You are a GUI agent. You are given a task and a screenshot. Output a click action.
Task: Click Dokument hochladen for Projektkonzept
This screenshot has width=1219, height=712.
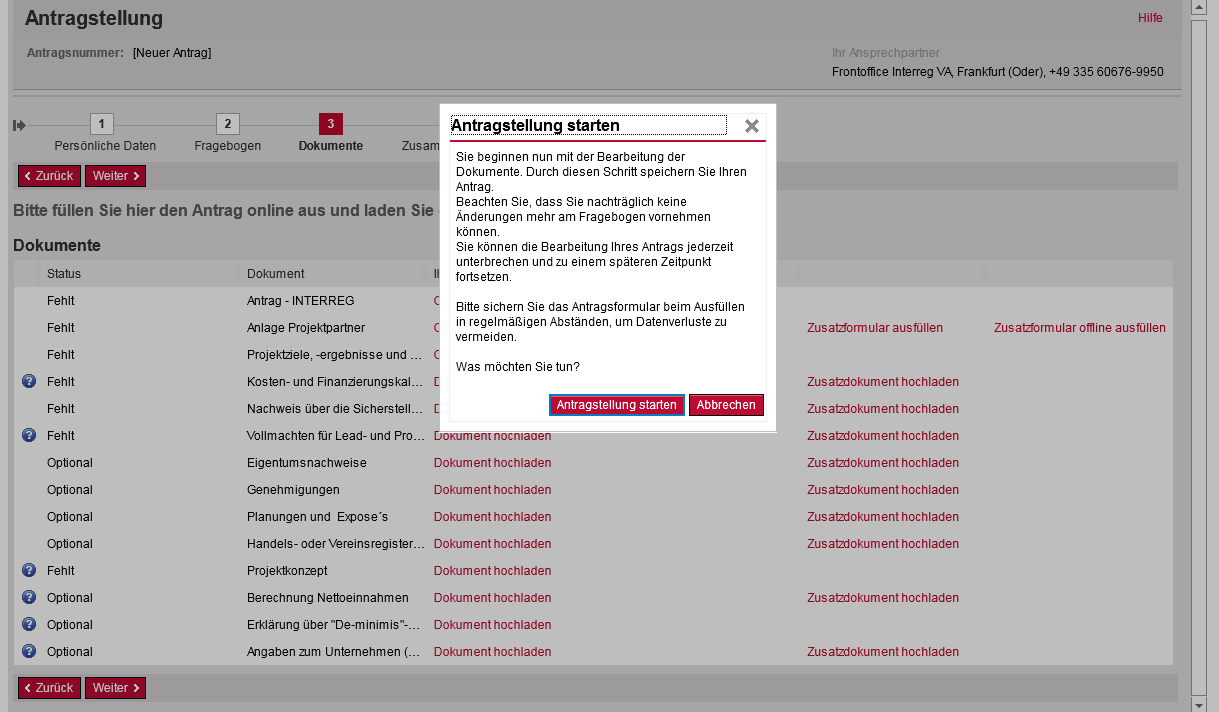pyautogui.click(x=492, y=571)
